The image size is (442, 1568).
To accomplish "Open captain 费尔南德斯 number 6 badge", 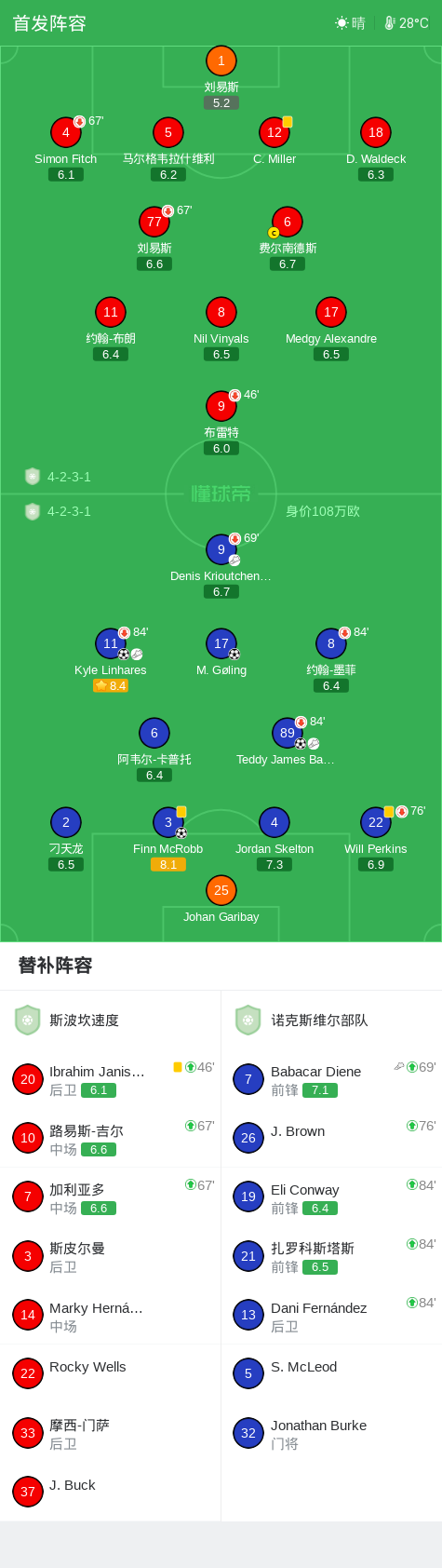I will coord(288,222).
